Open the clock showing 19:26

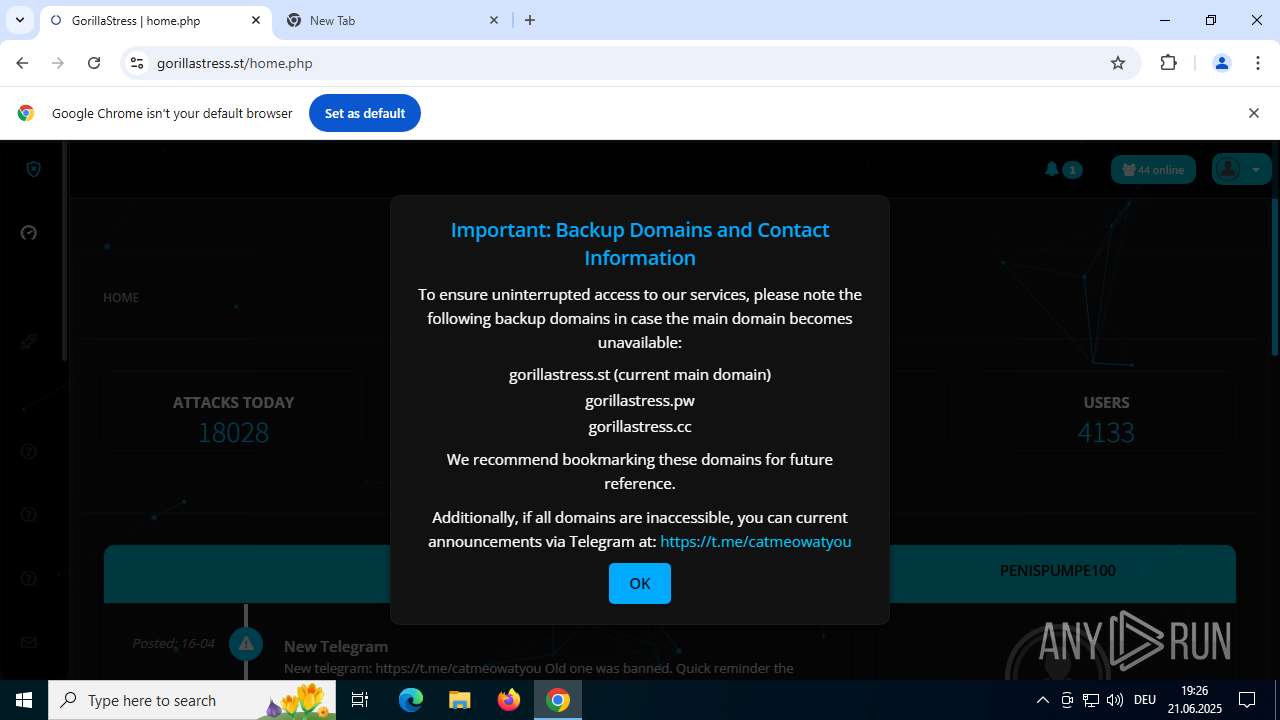1195,700
